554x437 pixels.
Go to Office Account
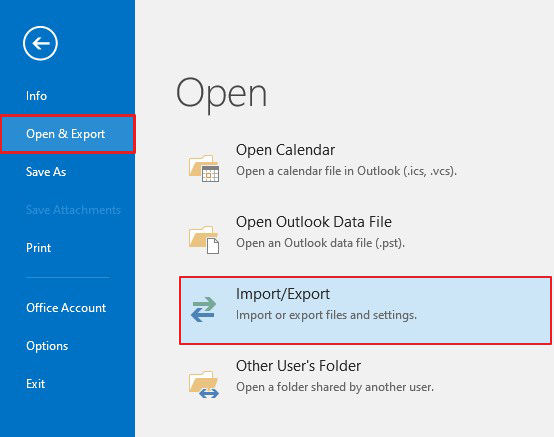click(x=66, y=308)
